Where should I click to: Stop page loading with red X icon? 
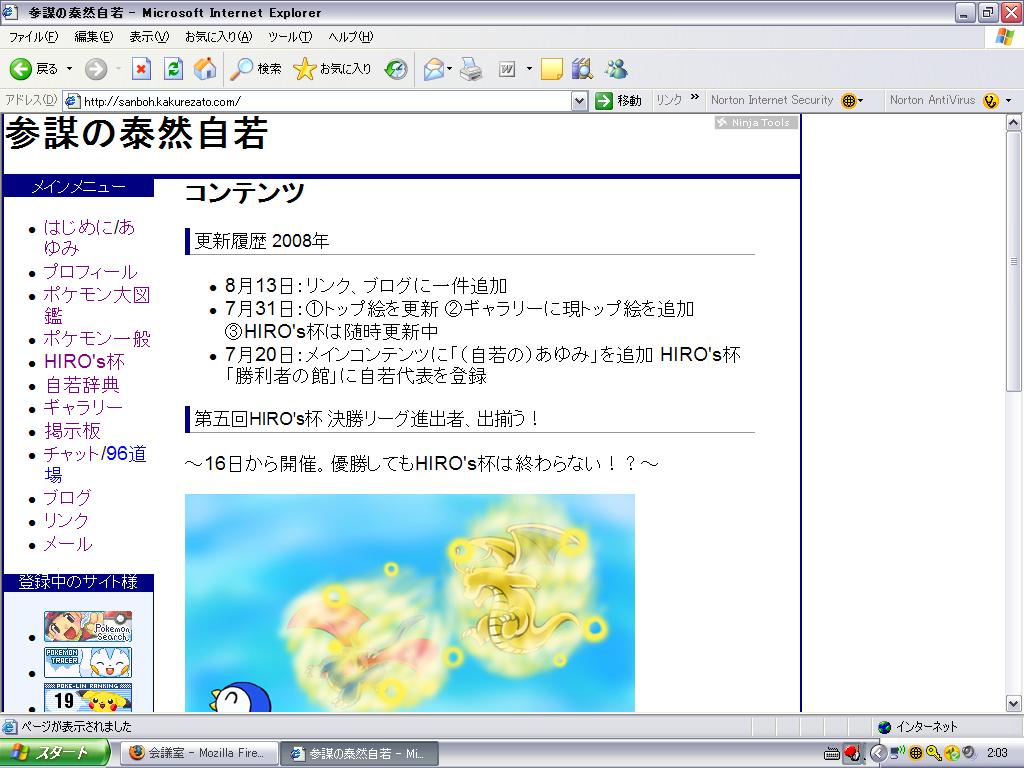[x=141, y=69]
